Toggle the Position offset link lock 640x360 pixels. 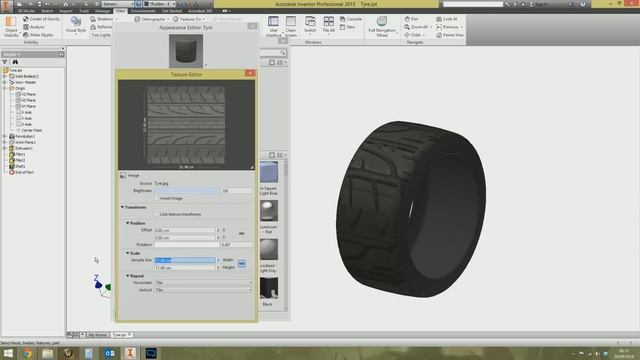242,233
